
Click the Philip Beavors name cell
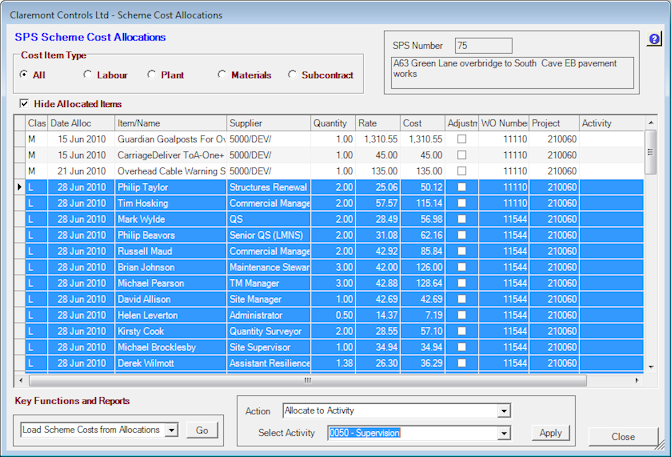point(171,235)
